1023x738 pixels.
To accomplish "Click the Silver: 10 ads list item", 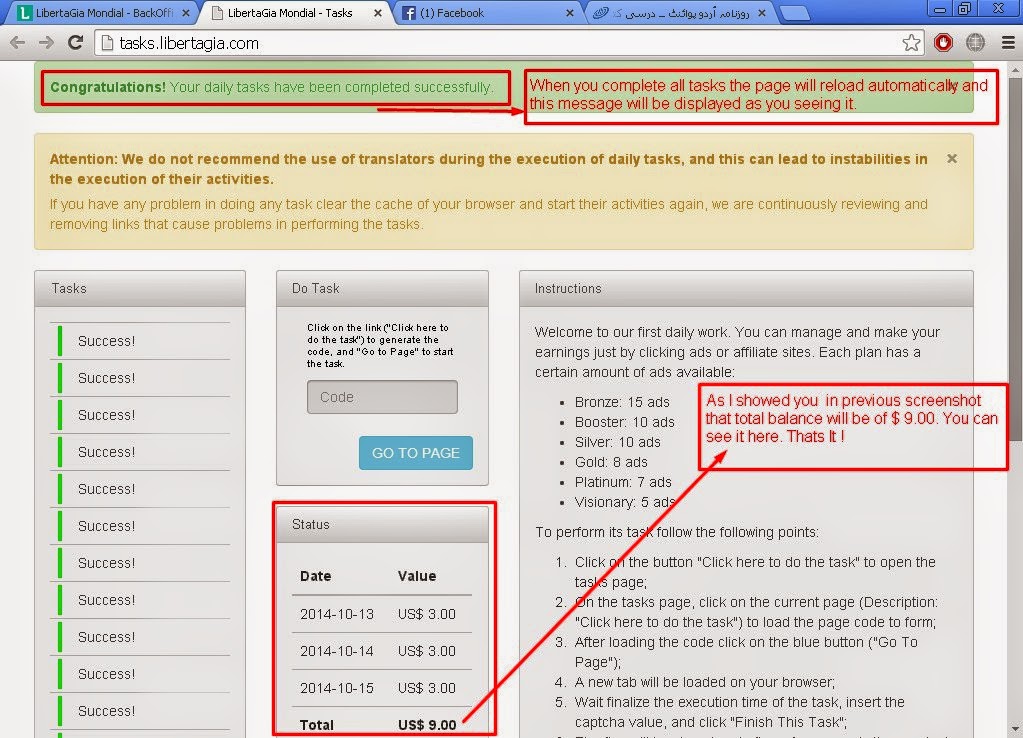I will coord(617,442).
